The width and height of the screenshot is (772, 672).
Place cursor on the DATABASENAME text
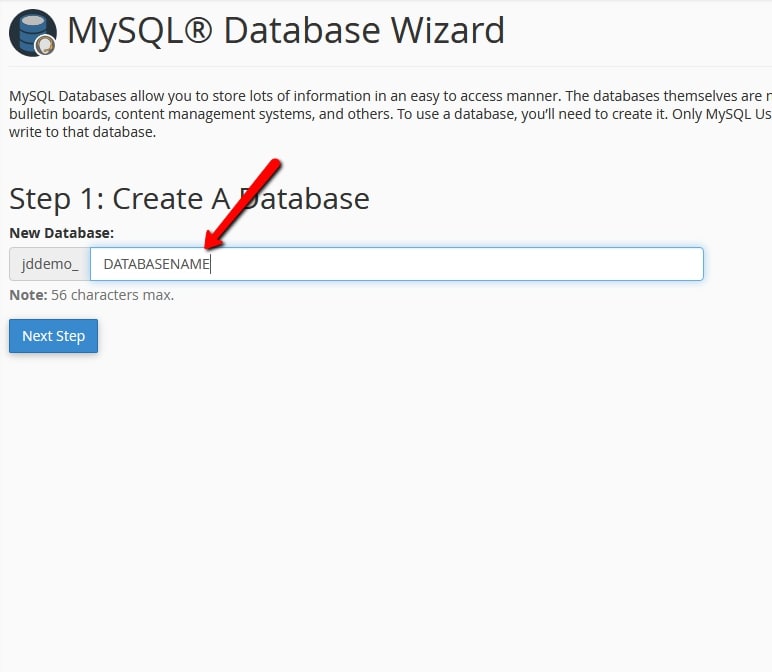click(x=156, y=265)
